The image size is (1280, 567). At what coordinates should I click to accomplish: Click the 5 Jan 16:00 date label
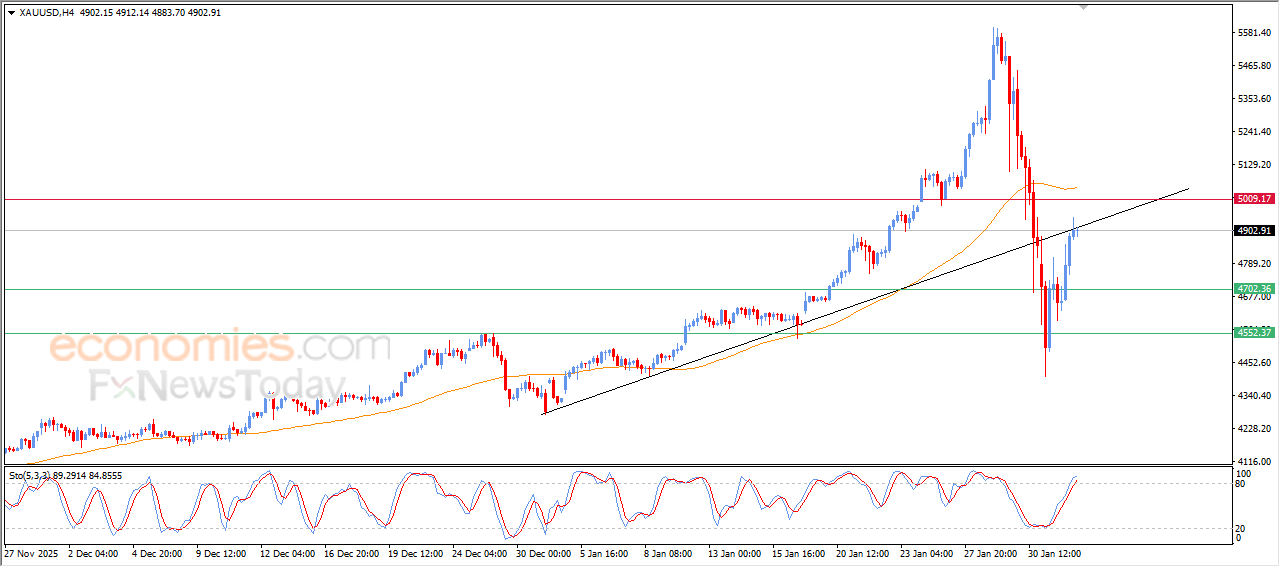coord(604,553)
